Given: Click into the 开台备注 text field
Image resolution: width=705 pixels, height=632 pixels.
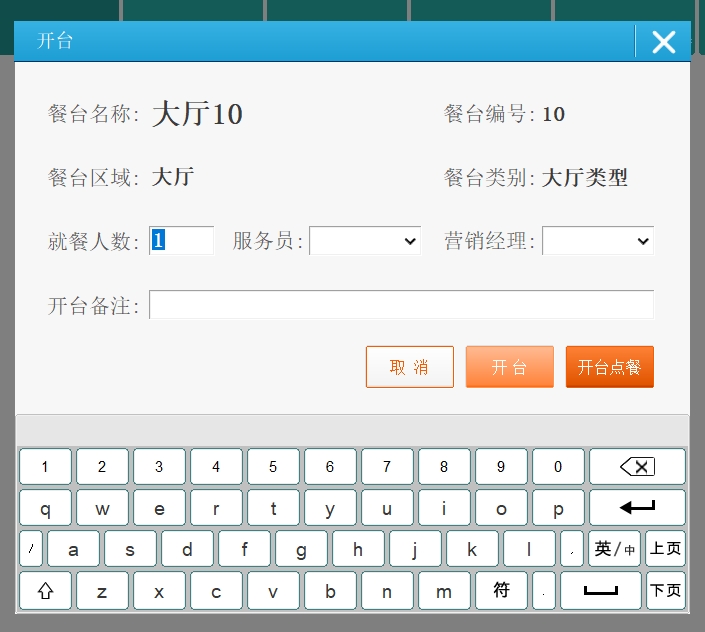Looking at the screenshot, I should coord(401,305).
